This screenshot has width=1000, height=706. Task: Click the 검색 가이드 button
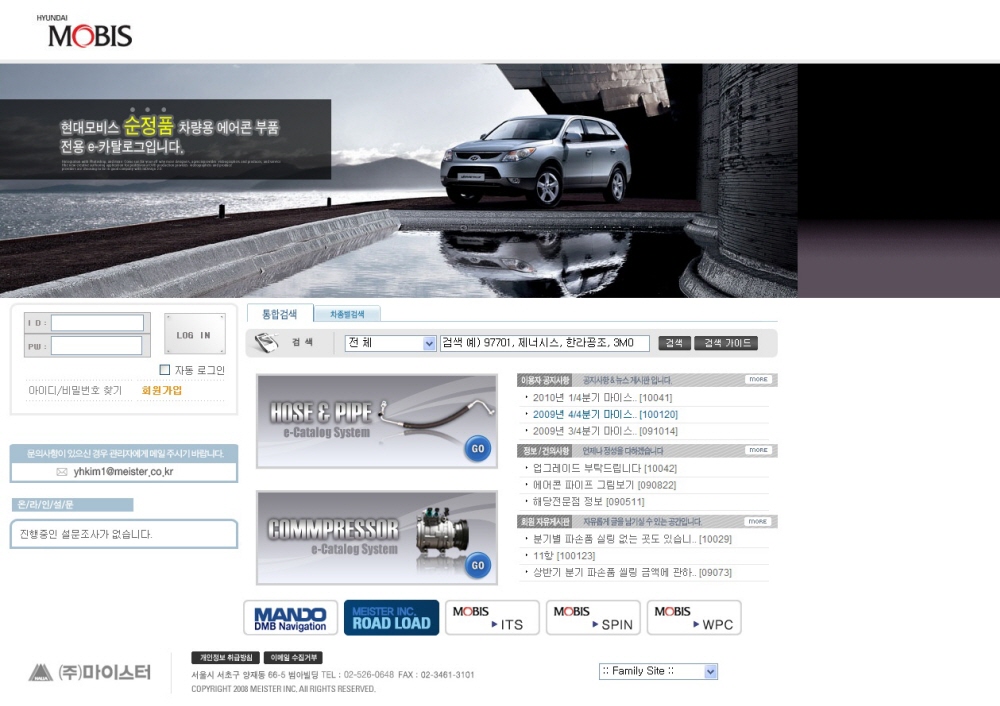coord(726,343)
